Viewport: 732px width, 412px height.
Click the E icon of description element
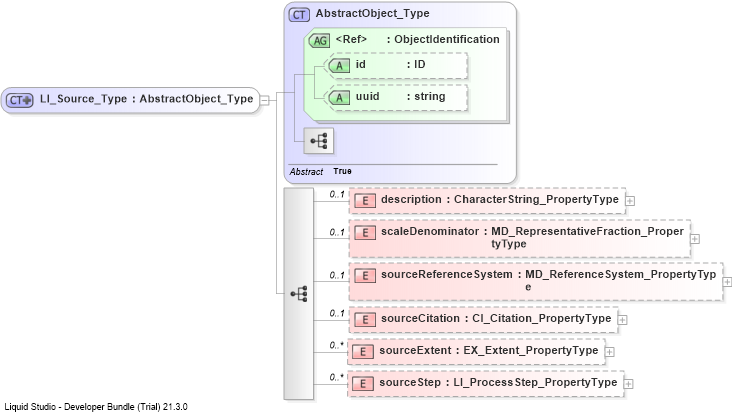click(365, 201)
